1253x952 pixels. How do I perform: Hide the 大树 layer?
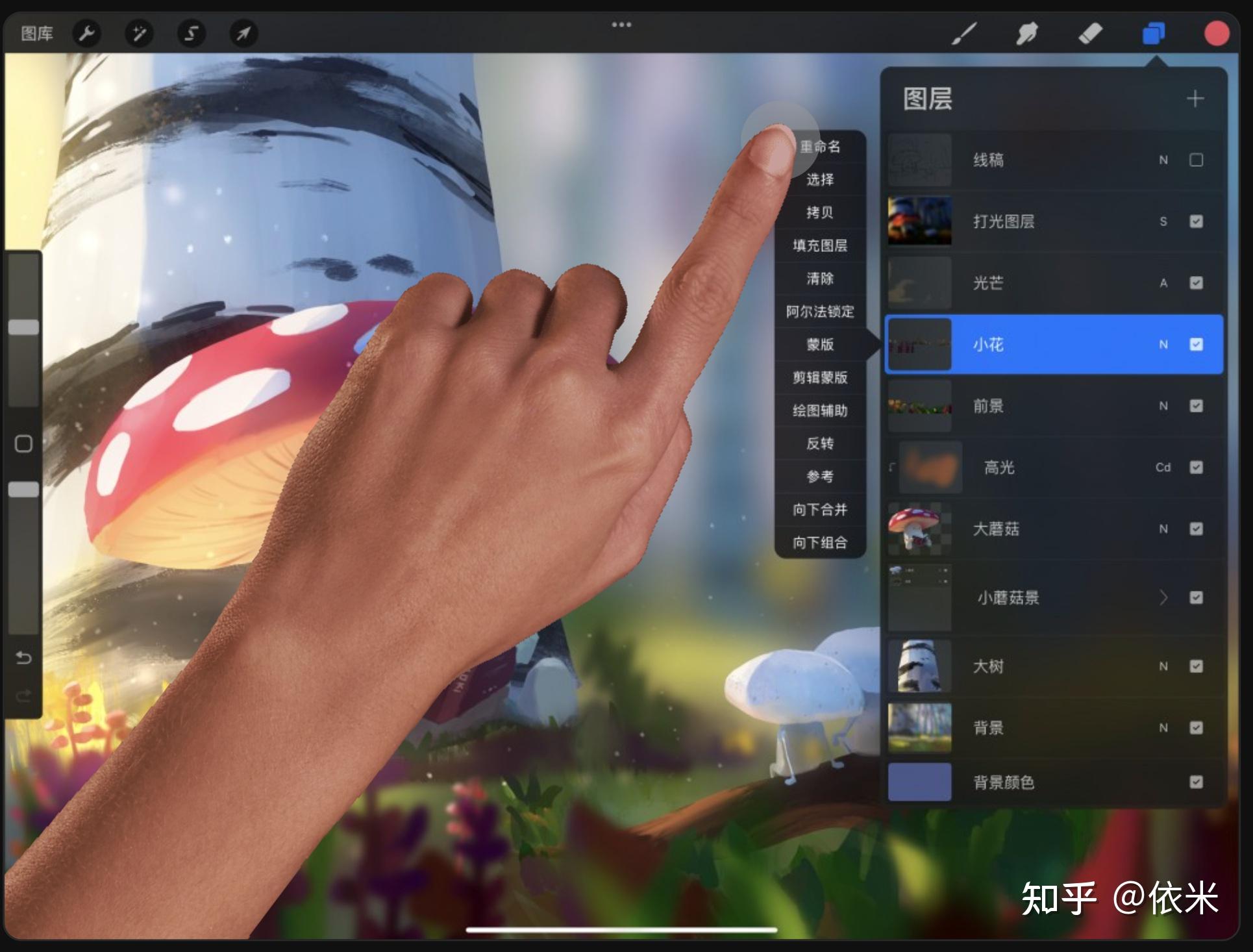1197,666
